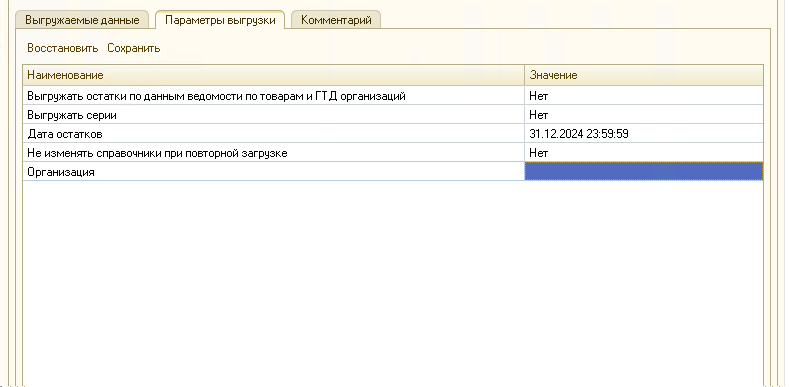
Task: Click empty area below the Организация row
Action: (392, 282)
